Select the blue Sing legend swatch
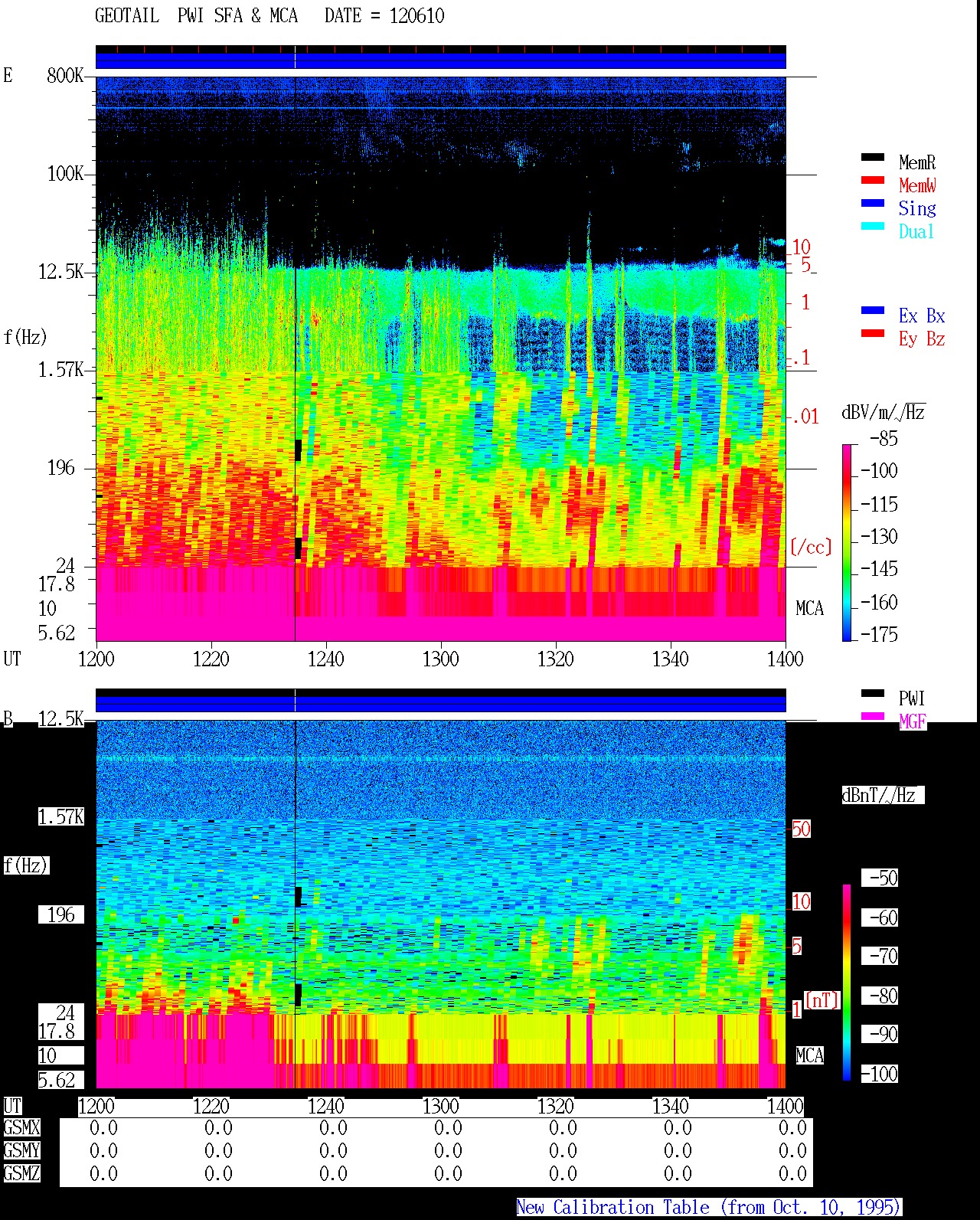 click(873, 204)
